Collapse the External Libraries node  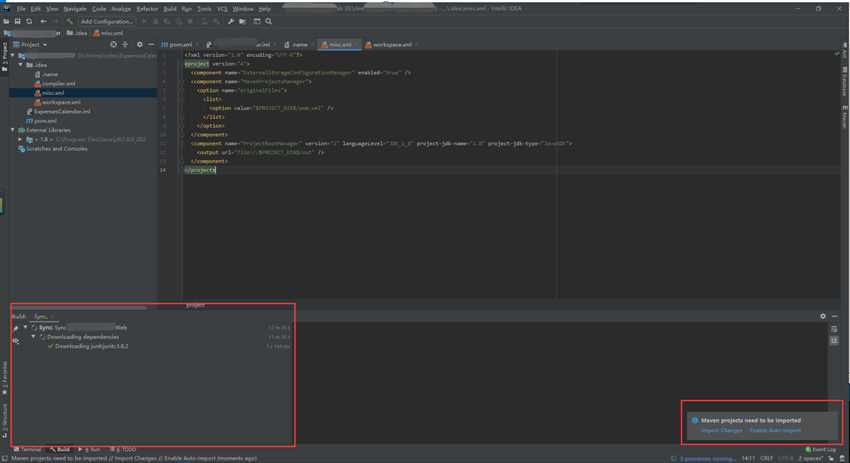click(x=12, y=130)
